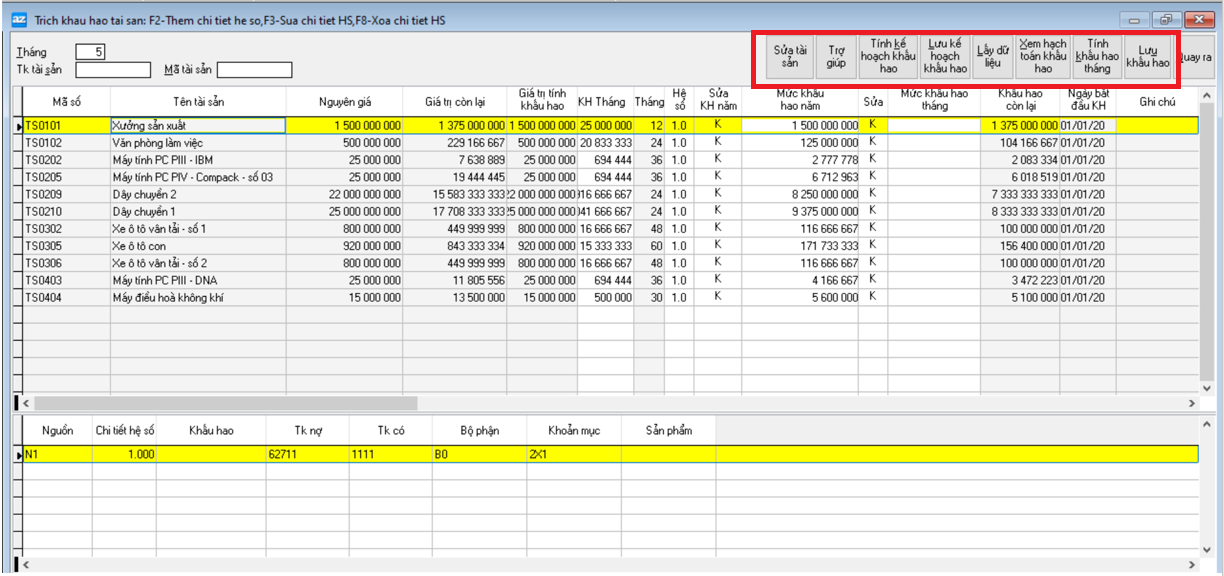
Task: Select the 'Dây chuyền 2' asset row
Action: click(198, 194)
